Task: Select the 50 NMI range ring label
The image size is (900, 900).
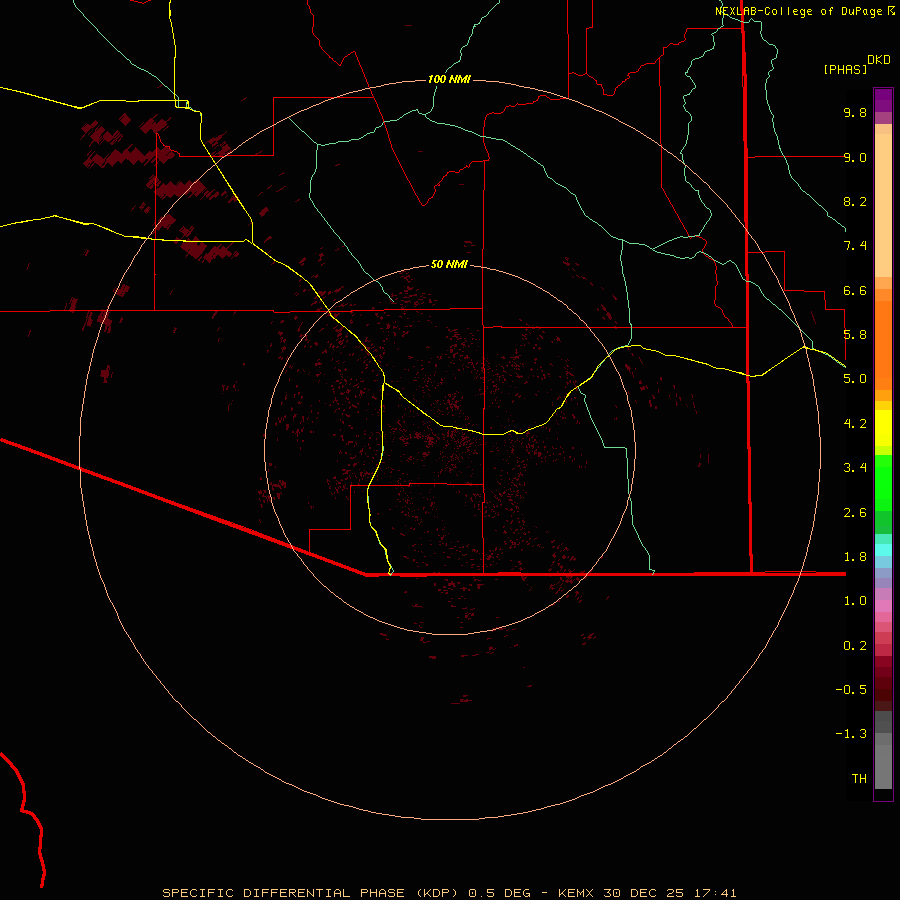Action: click(x=449, y=264)
